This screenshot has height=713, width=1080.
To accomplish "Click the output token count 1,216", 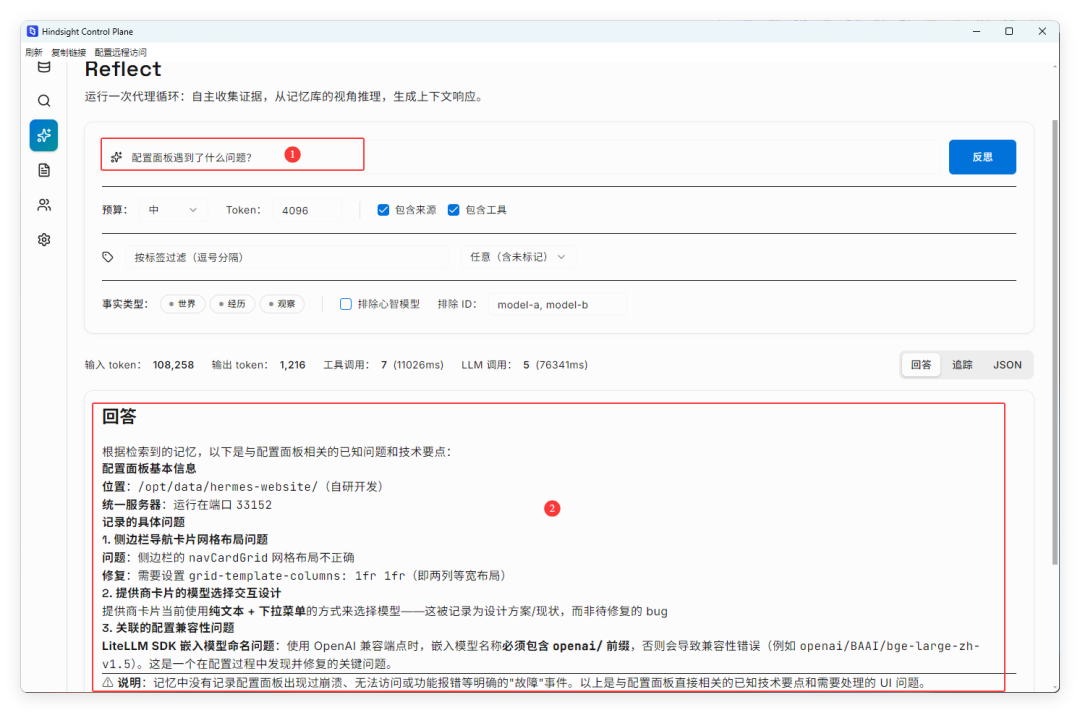I will click(292, 364).
